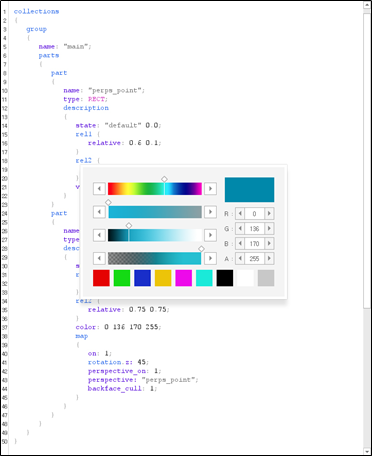
Task: Click the "on: 1" line
Action: click(x=100, y=353)
